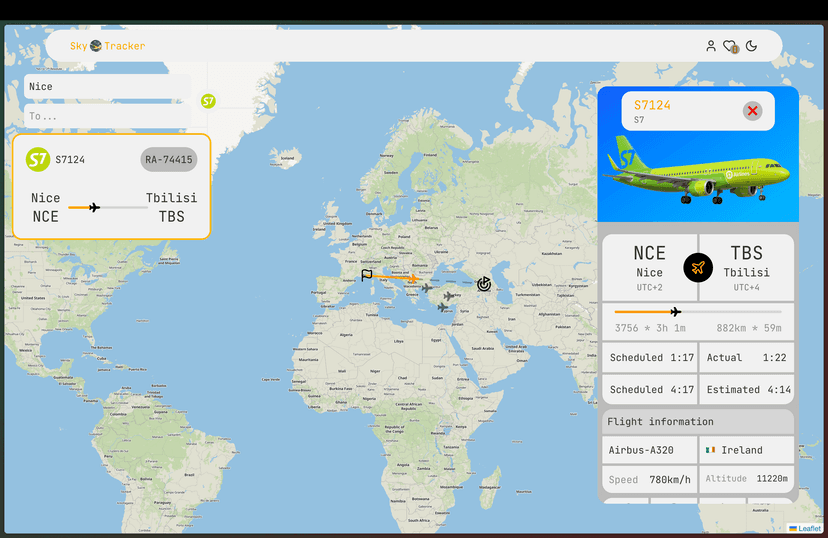Close the S7124 flight details panel

click(752, 111)
